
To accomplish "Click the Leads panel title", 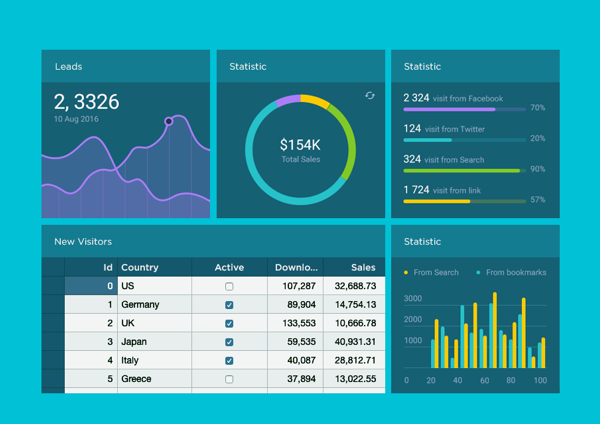I will [x=68, y=67].
